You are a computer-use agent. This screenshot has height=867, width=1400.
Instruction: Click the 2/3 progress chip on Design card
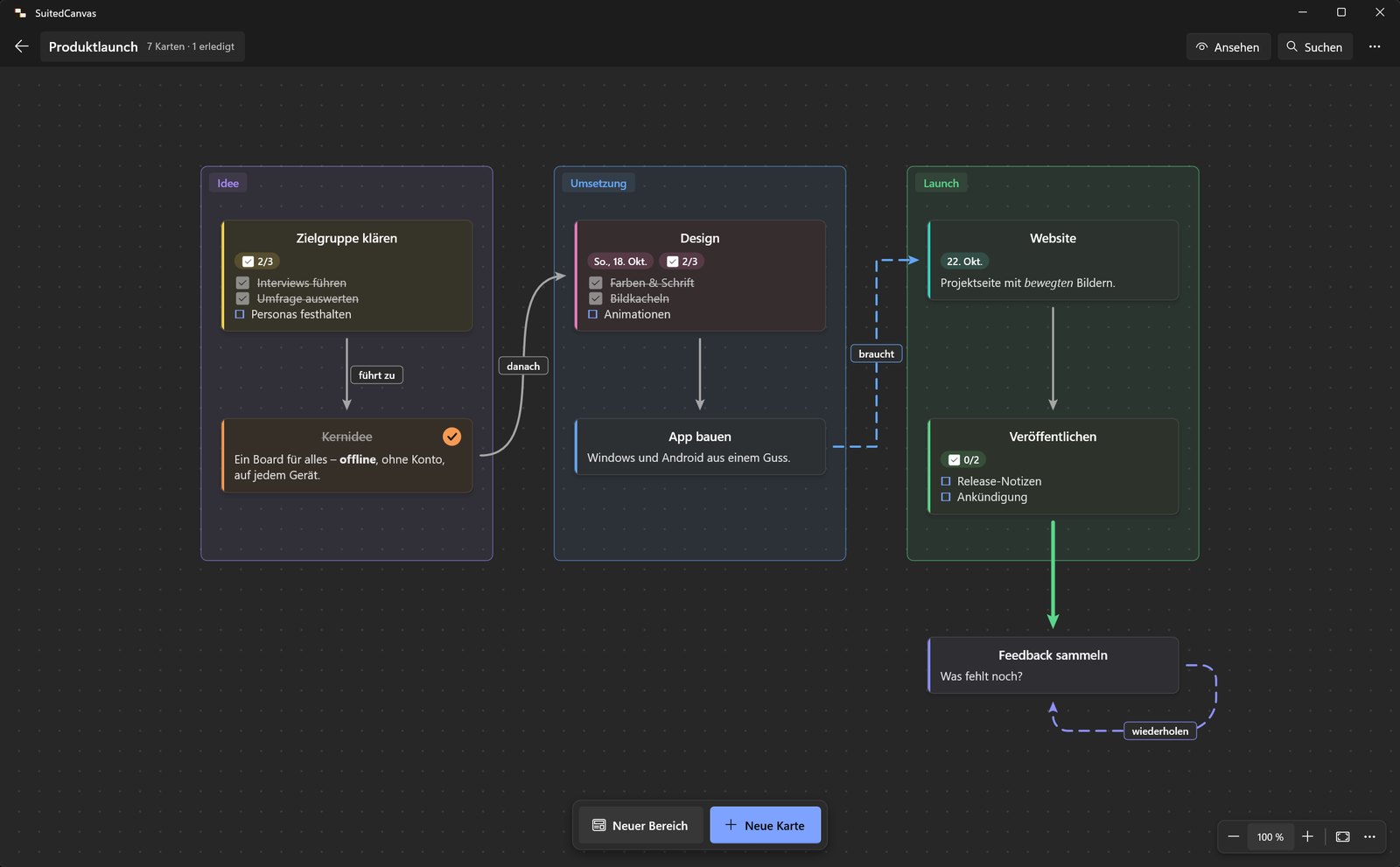click(682, 261)
